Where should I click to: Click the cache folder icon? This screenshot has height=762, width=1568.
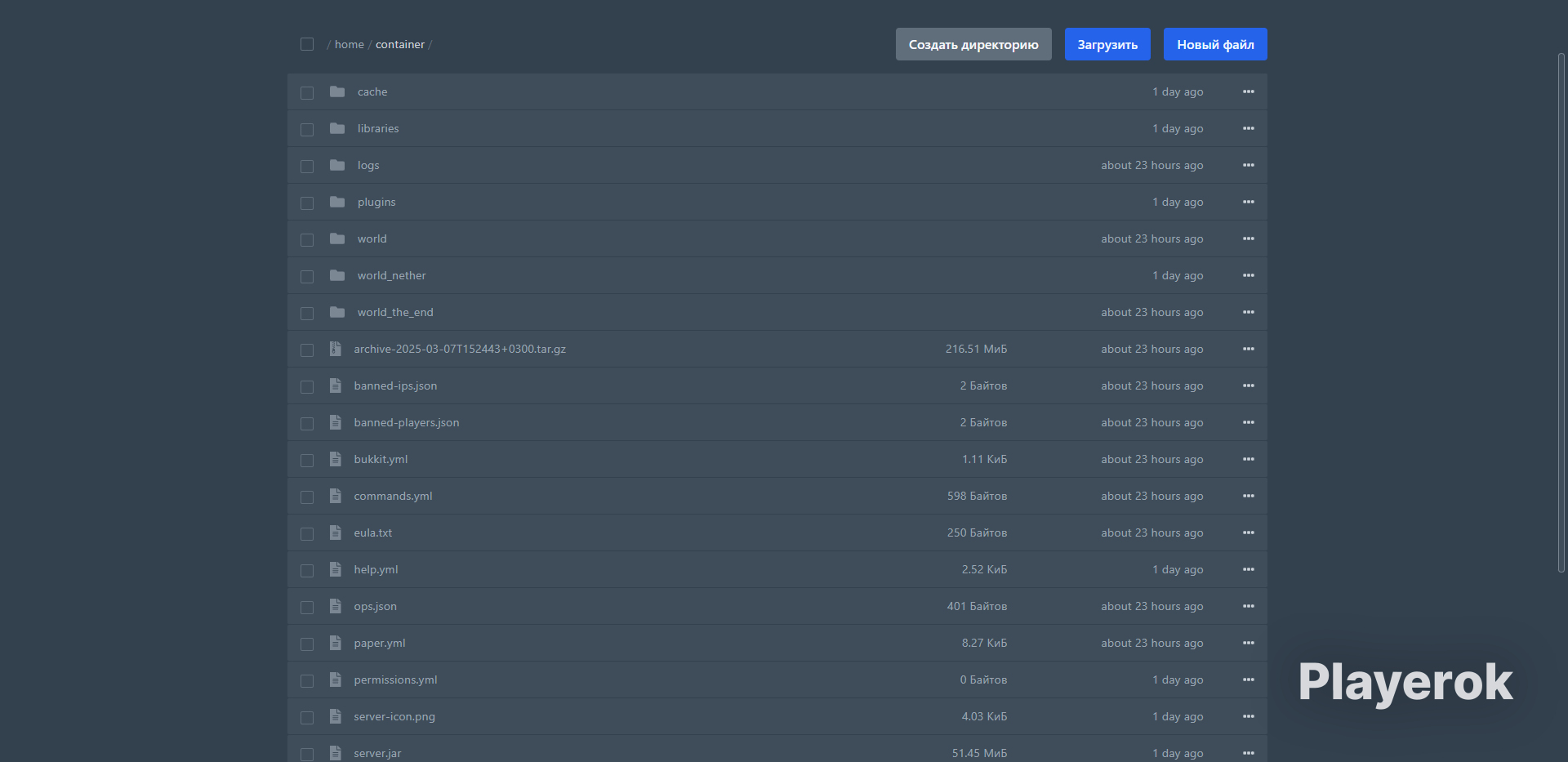(337, 91)
